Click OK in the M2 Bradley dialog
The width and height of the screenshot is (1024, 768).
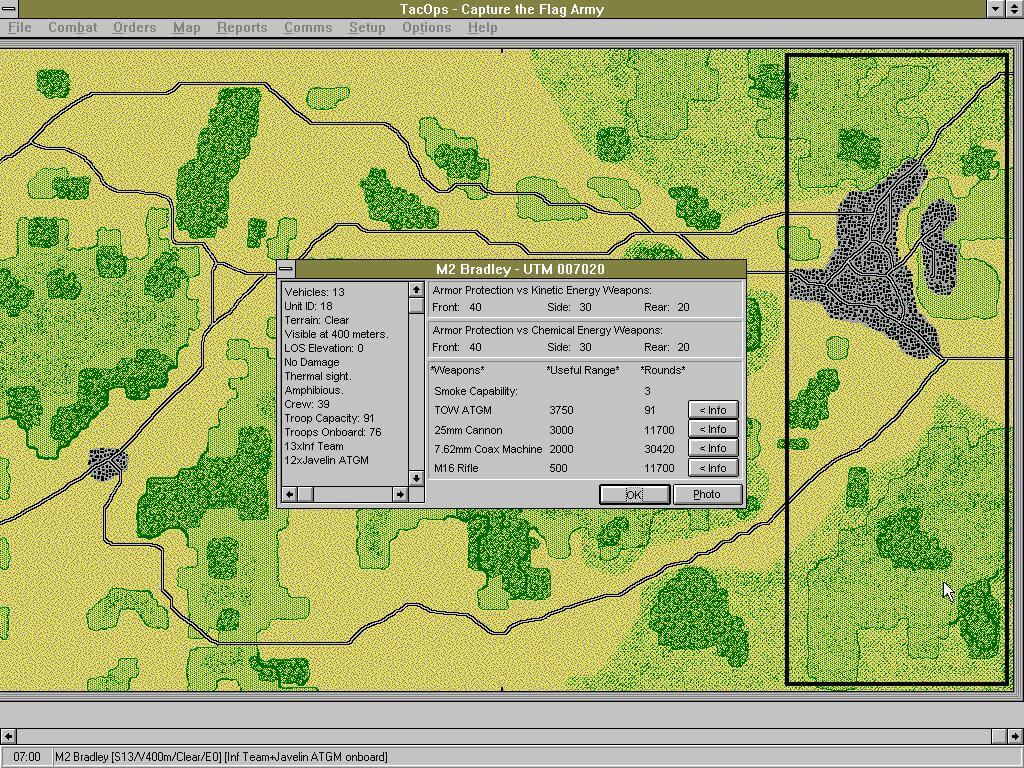(x=634, y=494)
